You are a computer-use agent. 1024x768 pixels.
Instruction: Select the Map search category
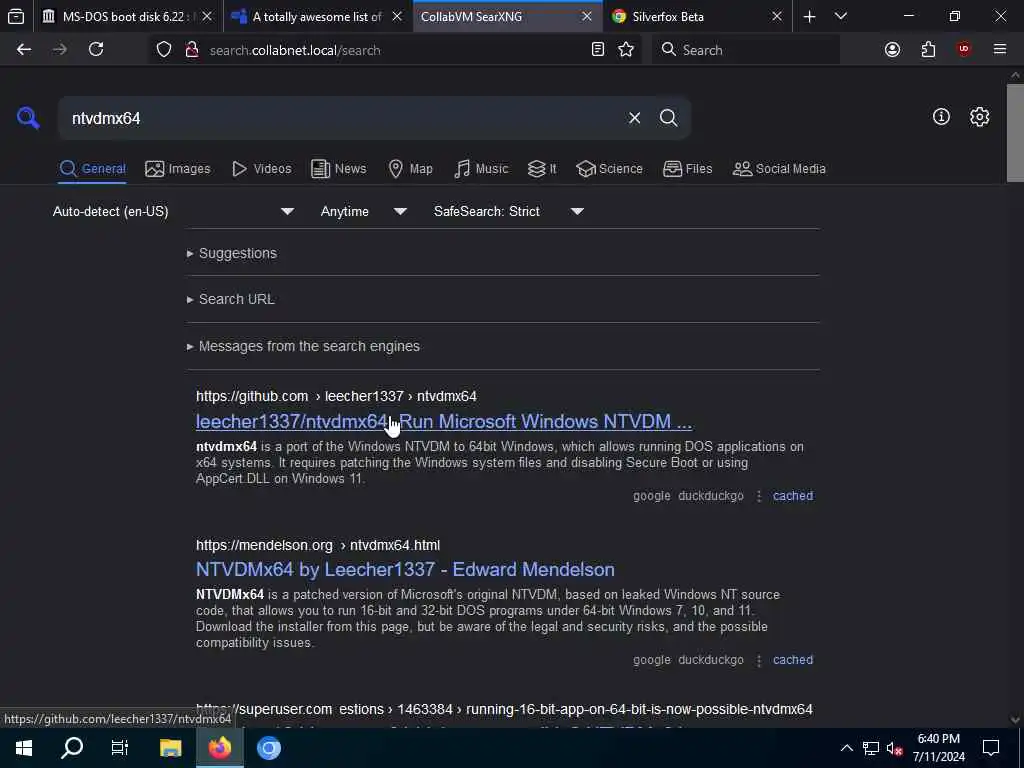(410, 168)
